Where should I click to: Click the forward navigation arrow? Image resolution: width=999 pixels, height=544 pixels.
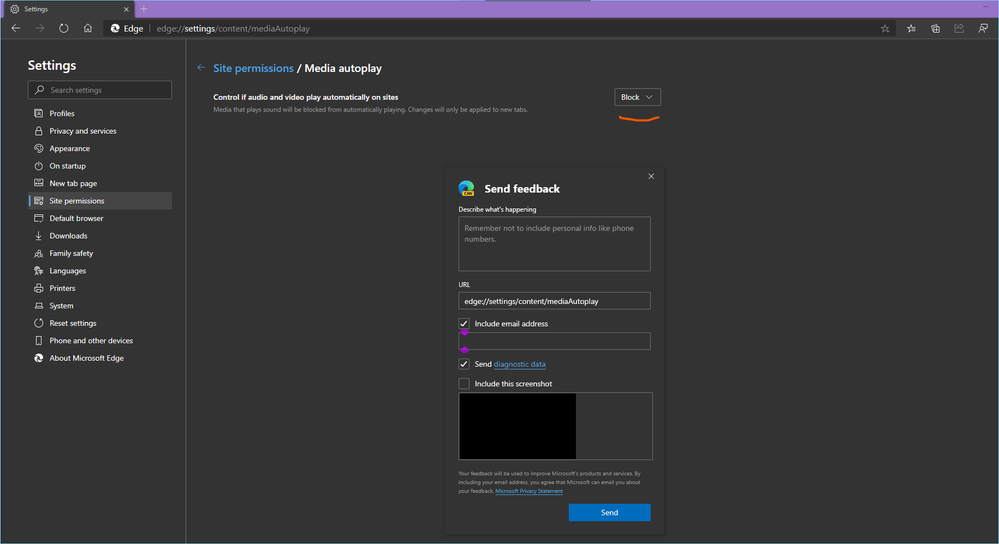coord(40,28)
